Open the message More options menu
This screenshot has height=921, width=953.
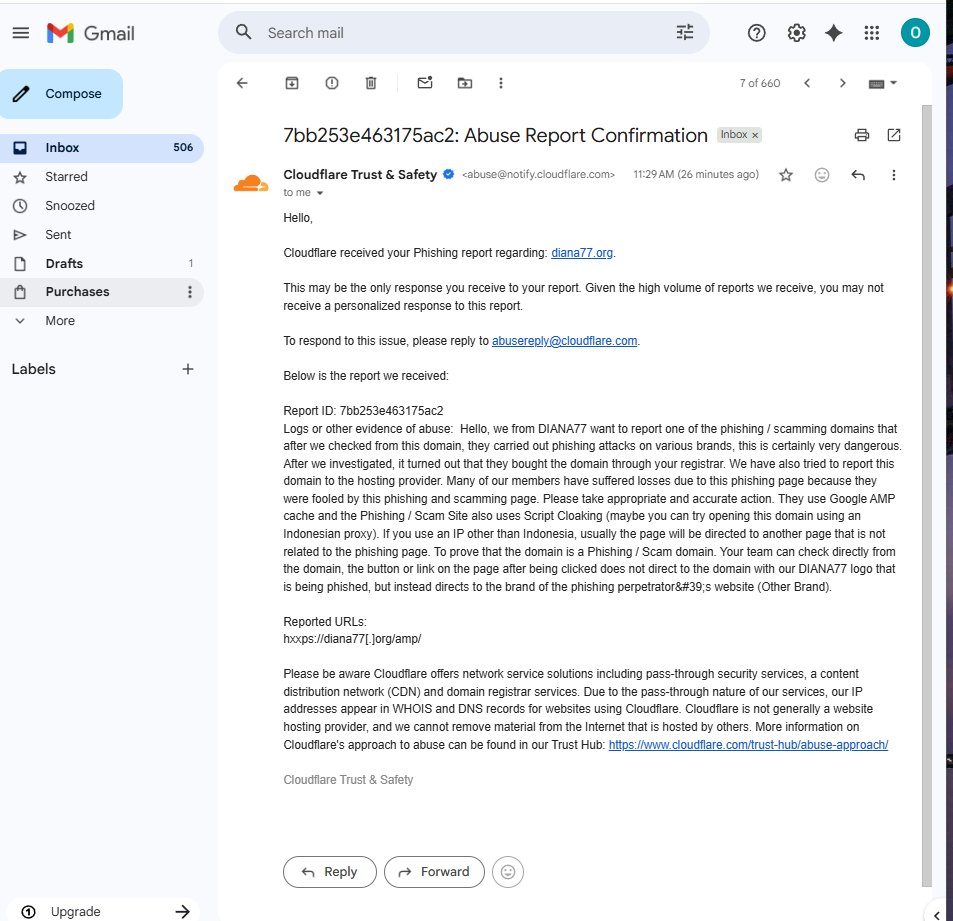tap(893, 175)
